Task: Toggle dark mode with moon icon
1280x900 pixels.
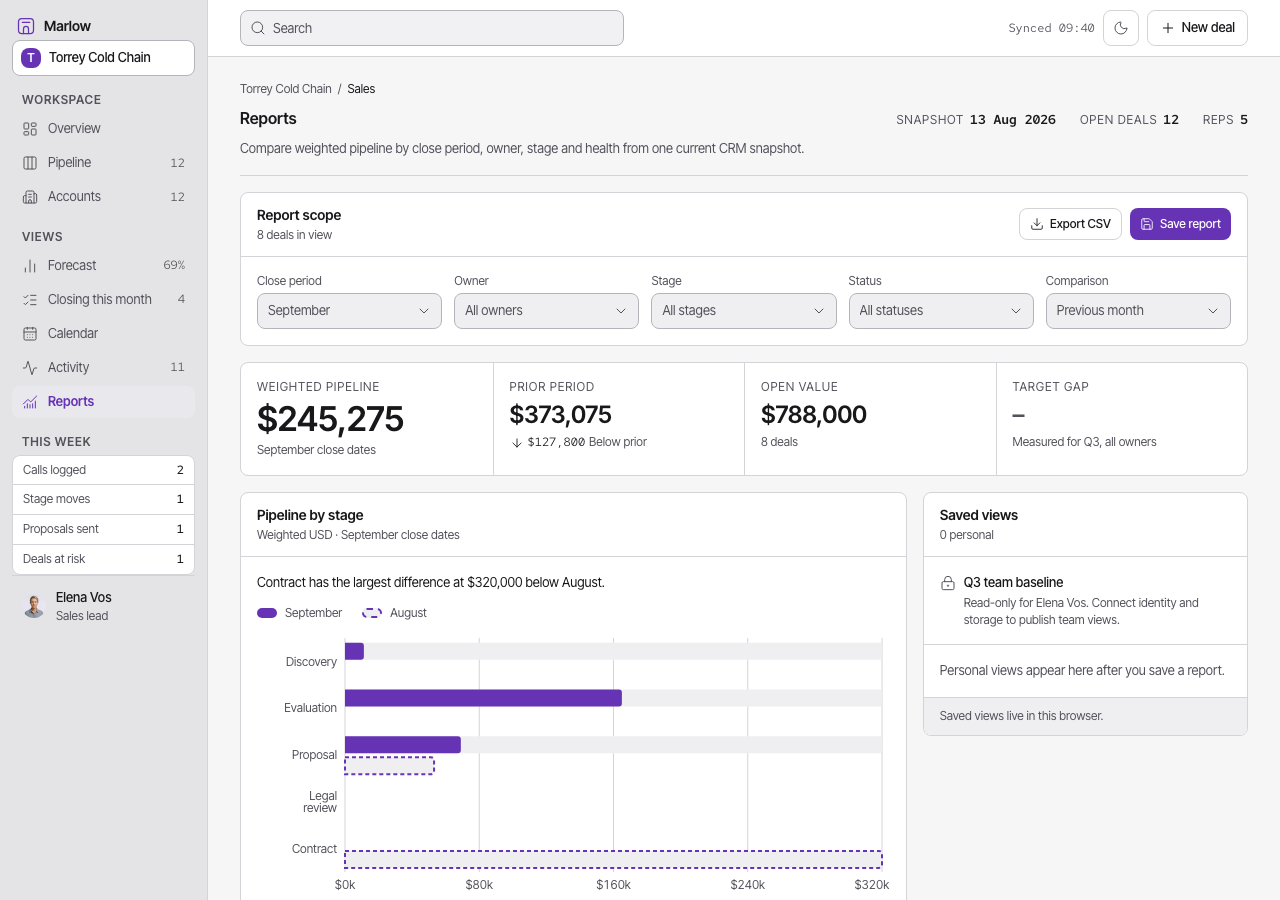Action: (1121, 28)
